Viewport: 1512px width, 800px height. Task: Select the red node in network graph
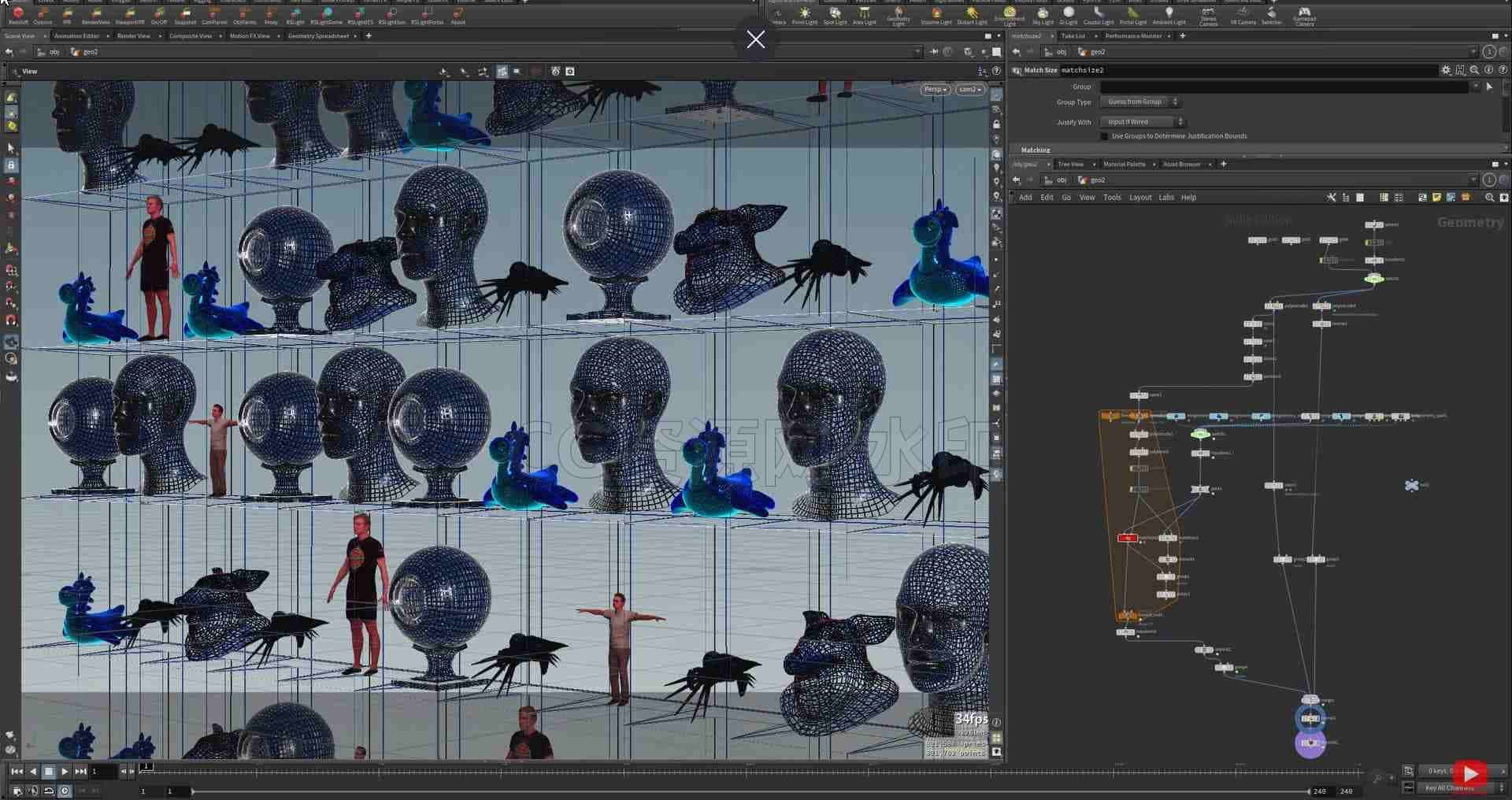[1127, 538]
